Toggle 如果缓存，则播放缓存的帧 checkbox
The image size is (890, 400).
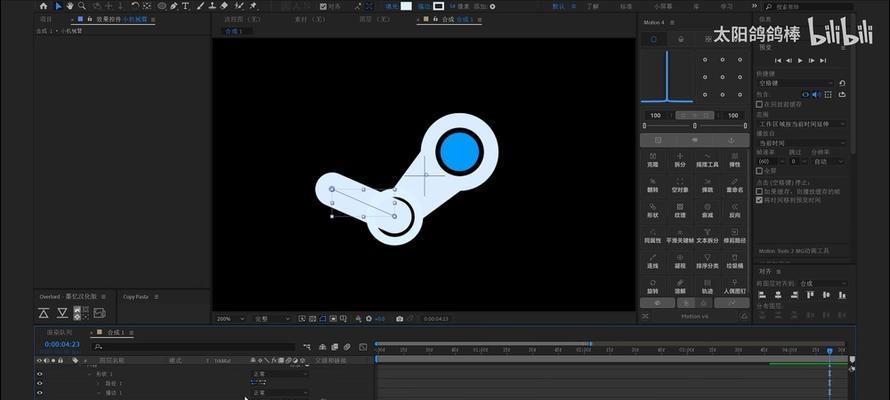tap(759, 192)
